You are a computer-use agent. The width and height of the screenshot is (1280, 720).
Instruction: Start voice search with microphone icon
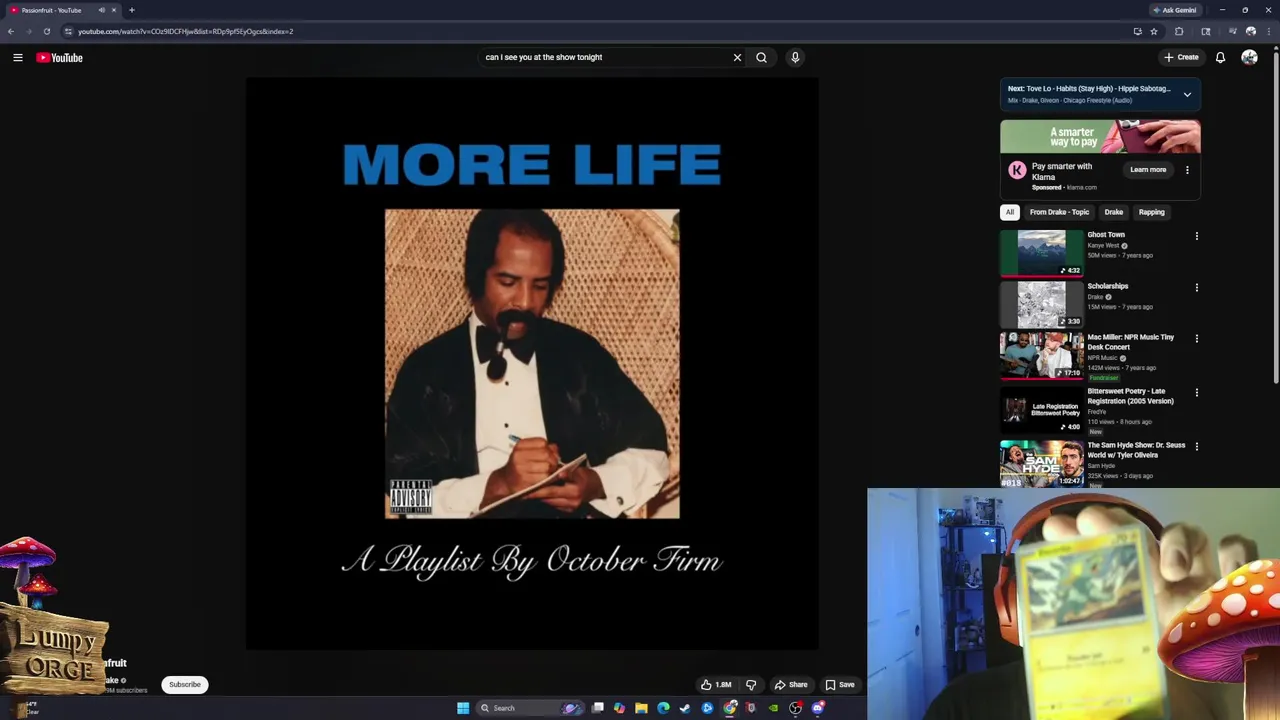[x=795, y=57]
